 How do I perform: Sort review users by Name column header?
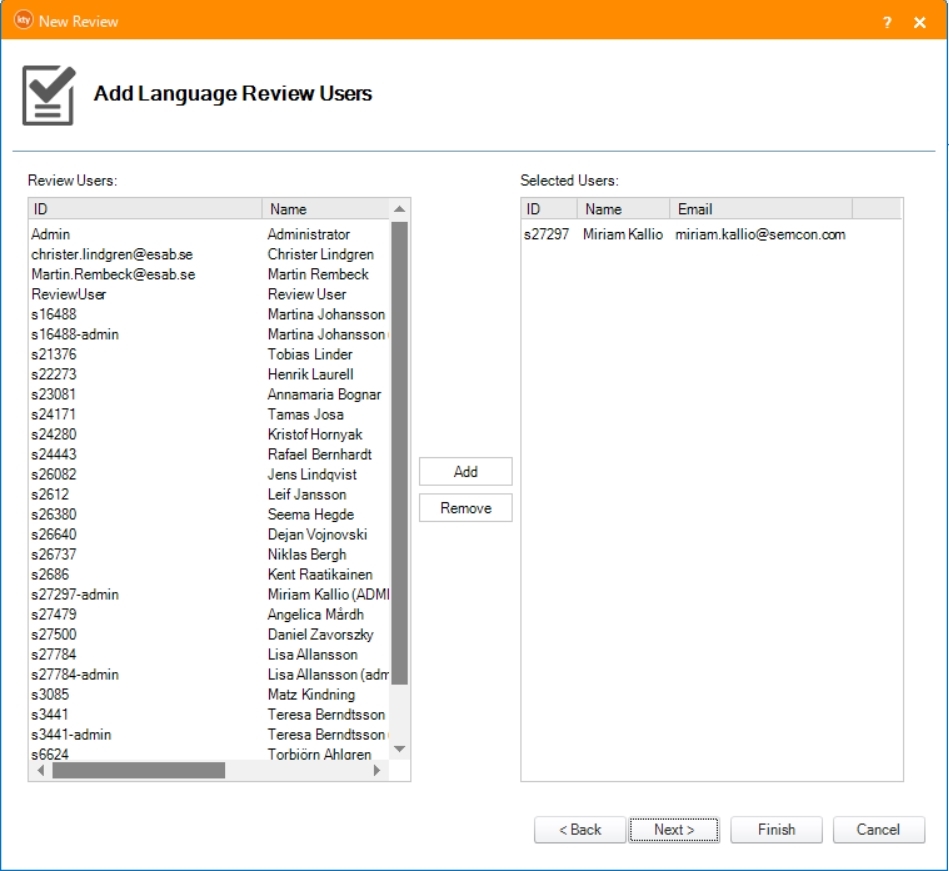click(x=325, y=209)
